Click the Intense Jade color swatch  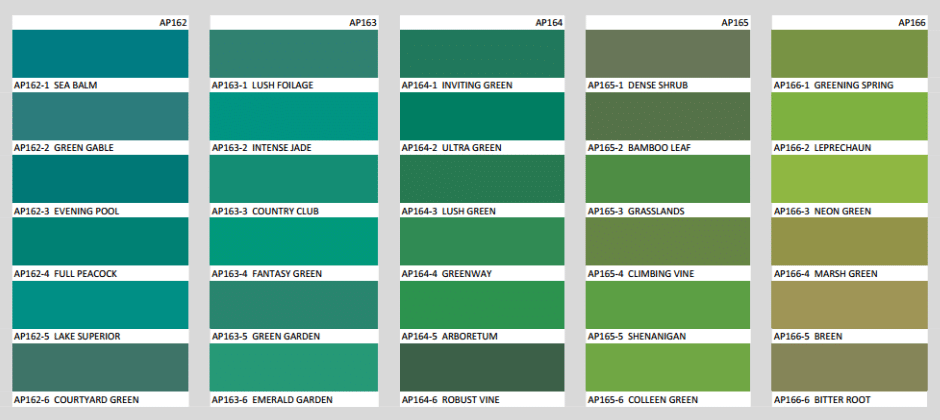(293, 116)
